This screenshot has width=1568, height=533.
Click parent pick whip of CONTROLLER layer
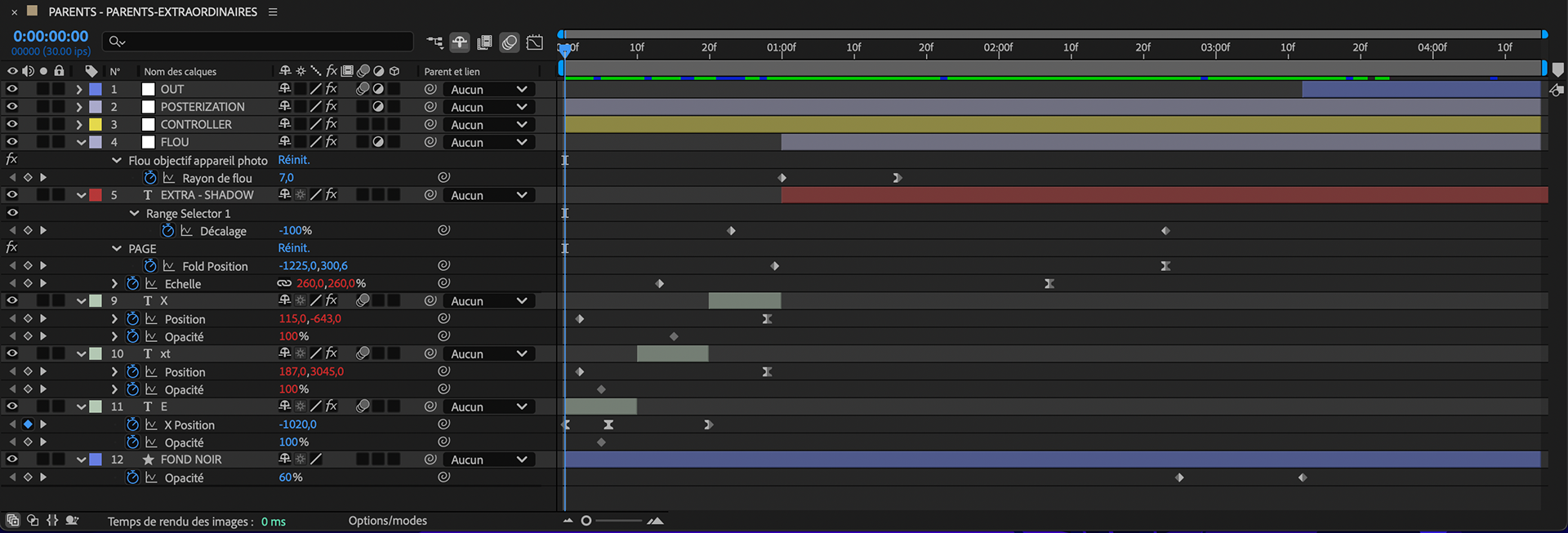pyautogui.click(x=430, y=124)
